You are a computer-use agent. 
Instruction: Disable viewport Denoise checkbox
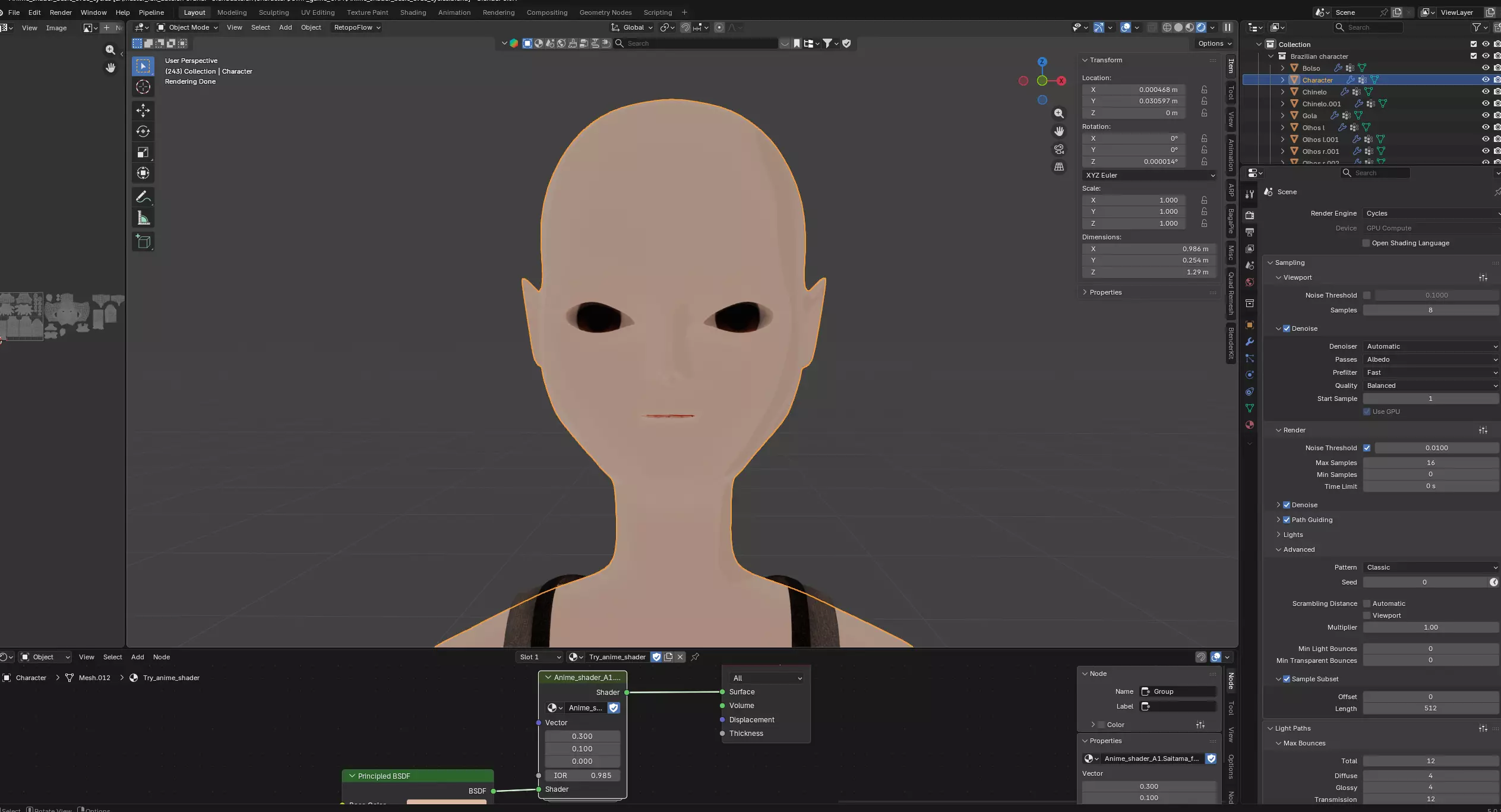pyautogui.click(x=1287, y=328)
